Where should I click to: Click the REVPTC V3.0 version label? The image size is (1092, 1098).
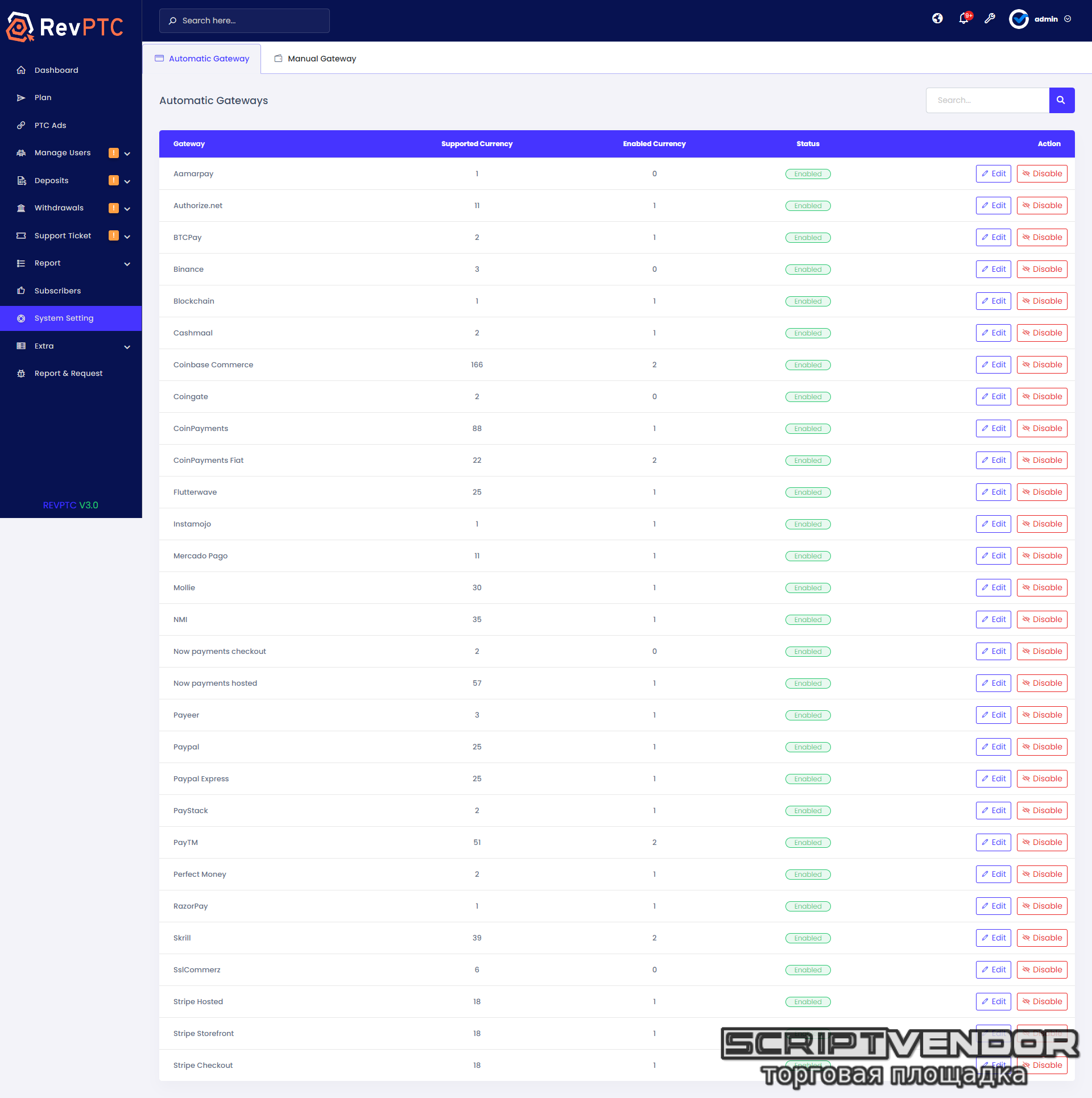(x=71, y=505)
